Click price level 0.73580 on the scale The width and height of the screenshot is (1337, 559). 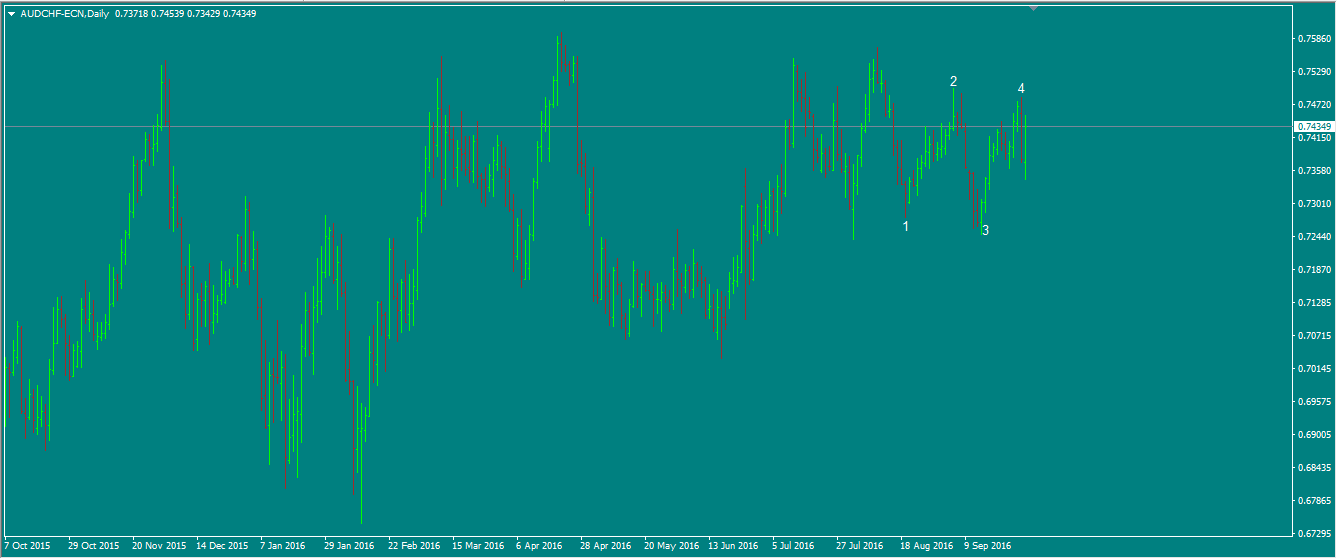pyautogui.click(x=1313, y=171)
